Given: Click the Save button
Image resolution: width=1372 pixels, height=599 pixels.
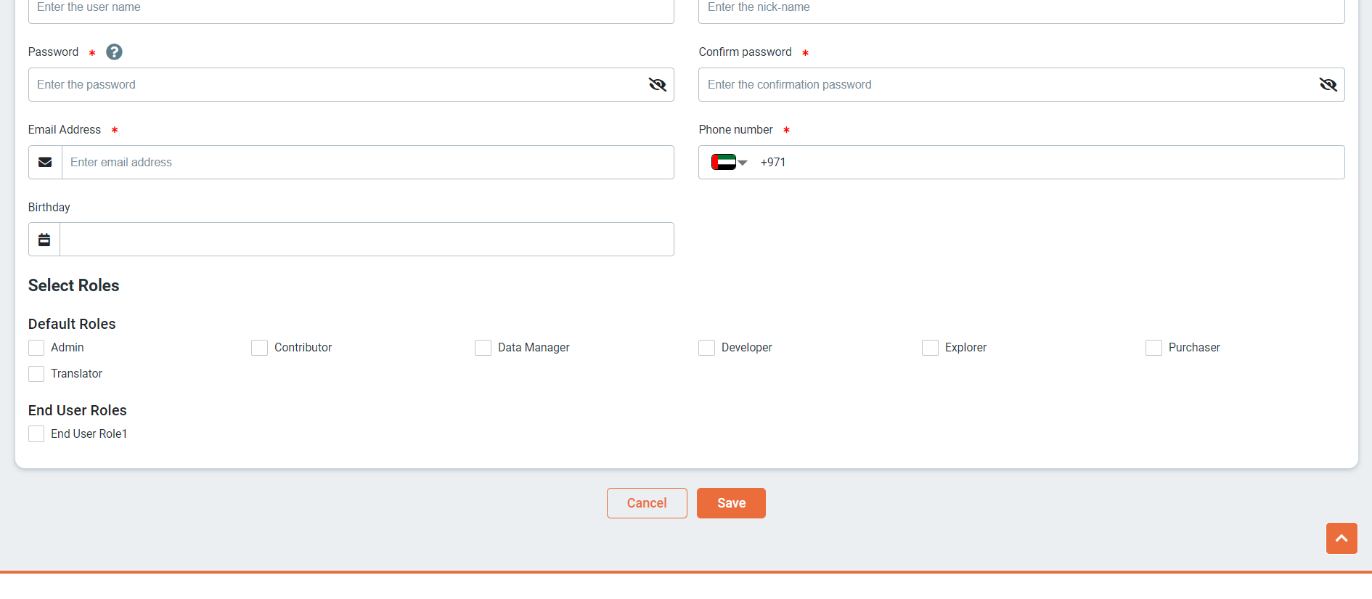Looking at the screenshot, I should coord(731,503).
